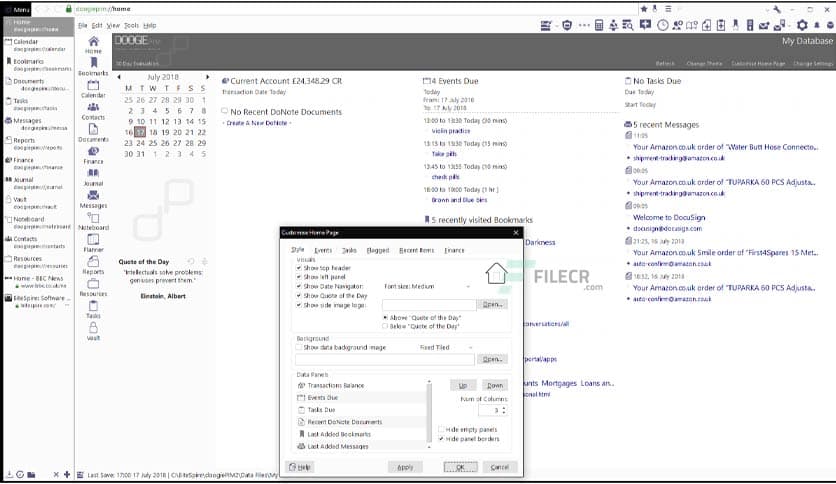Click the background image path field
Viewport: 836px width, 484px height.
(x=384, y=359)
